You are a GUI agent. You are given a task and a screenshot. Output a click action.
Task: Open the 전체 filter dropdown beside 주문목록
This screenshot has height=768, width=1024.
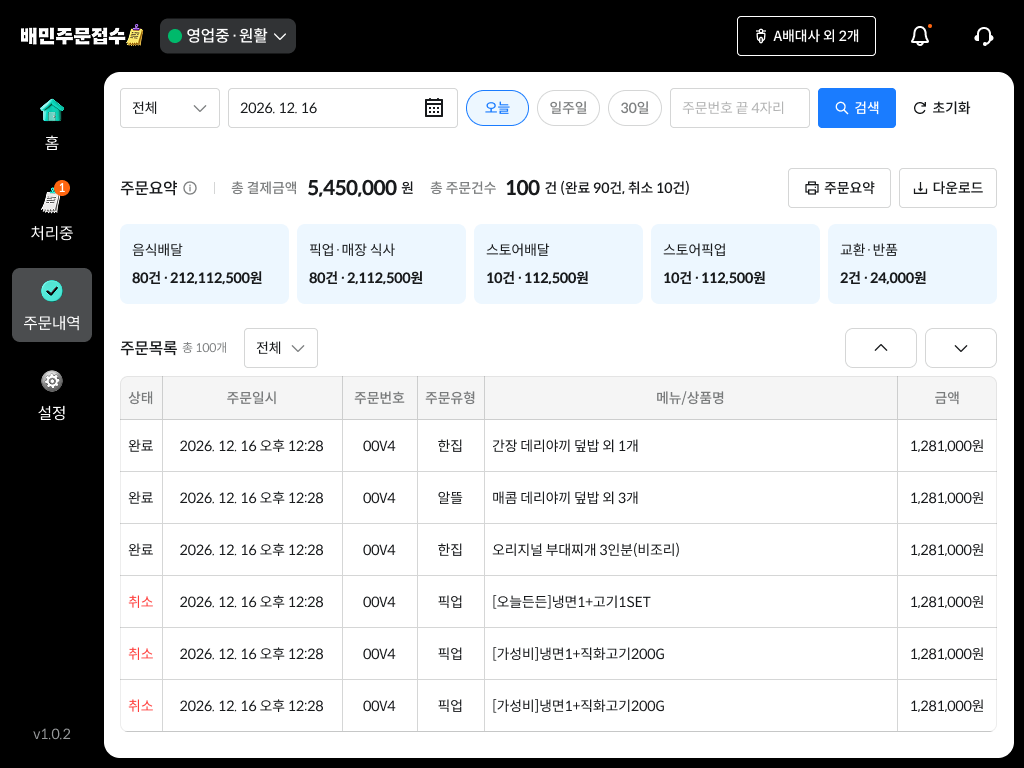pos(281,348)
